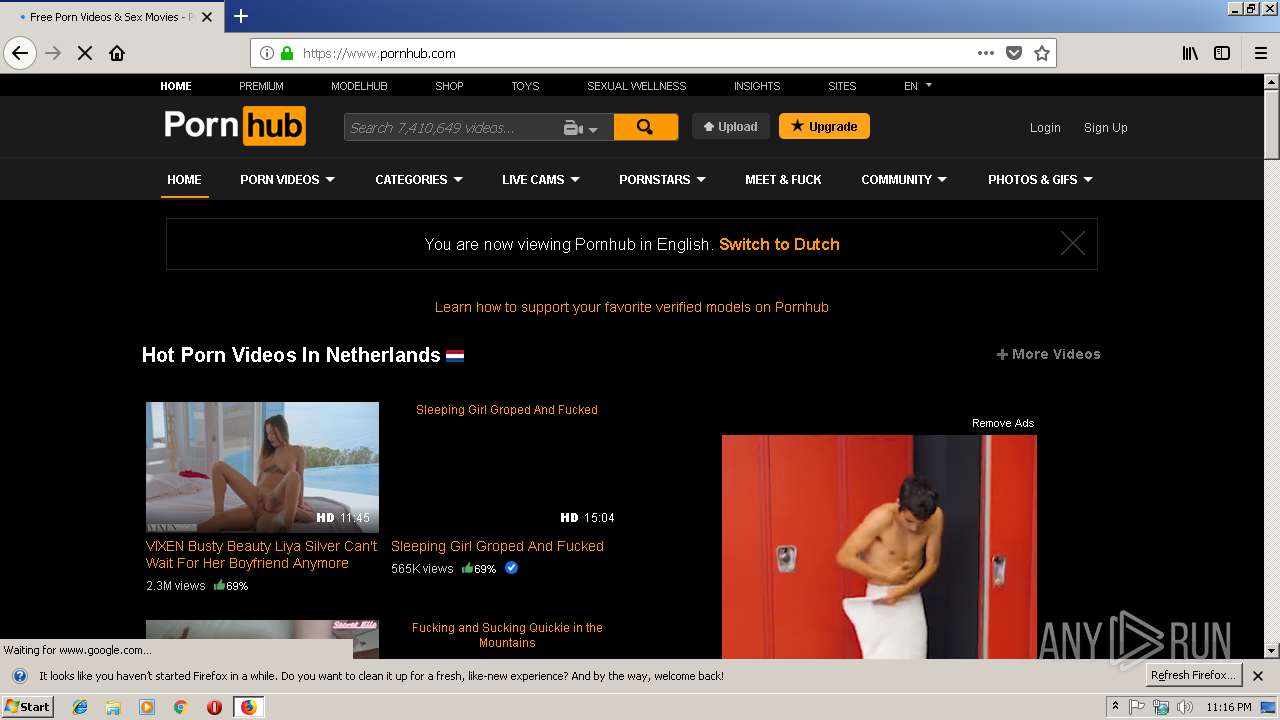Open SHOP in the top bar

point(449,86)
